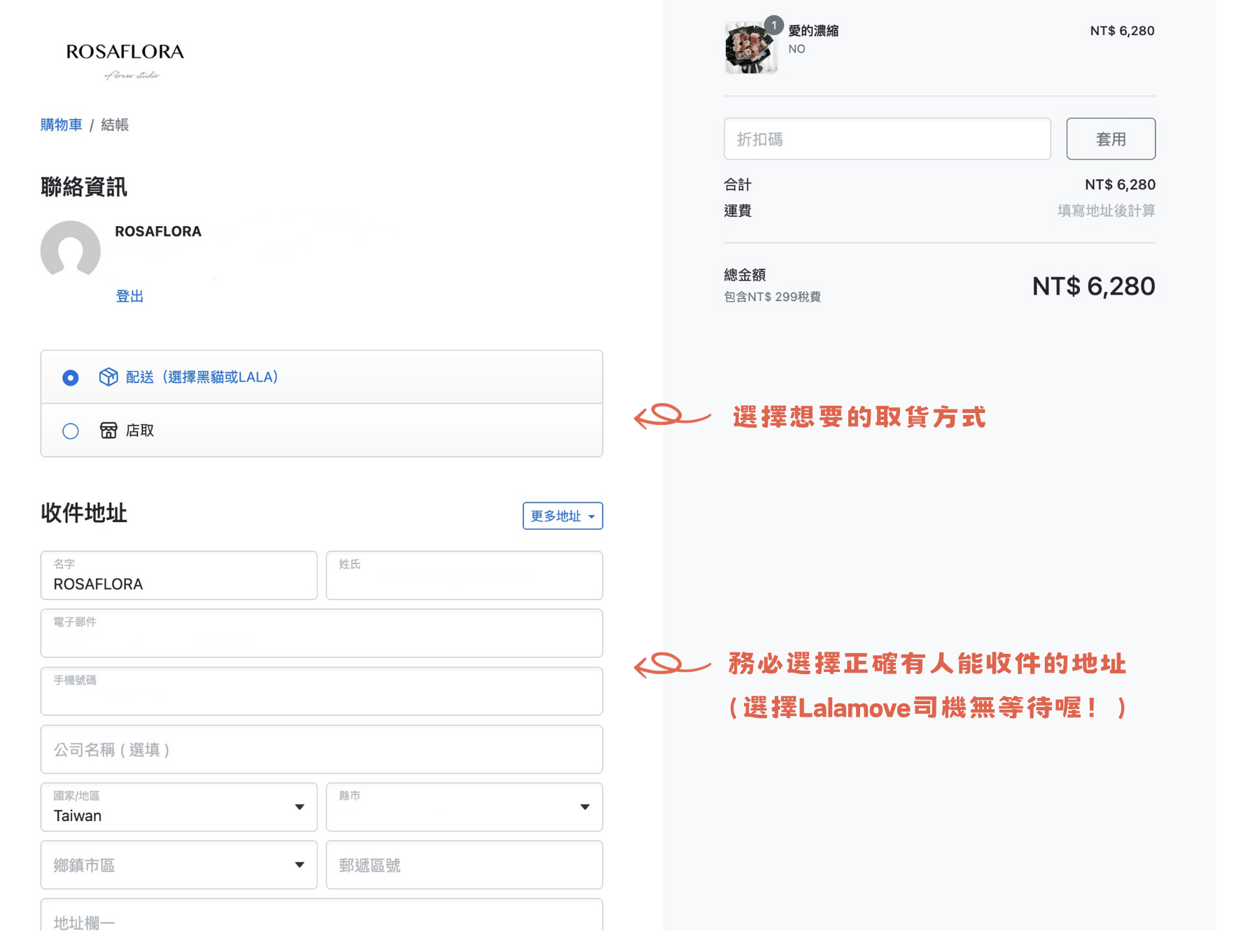Expand the 國家/地區 Taiwan dropdown
The height and width of the screenshot is (952, 1243).
178,807
